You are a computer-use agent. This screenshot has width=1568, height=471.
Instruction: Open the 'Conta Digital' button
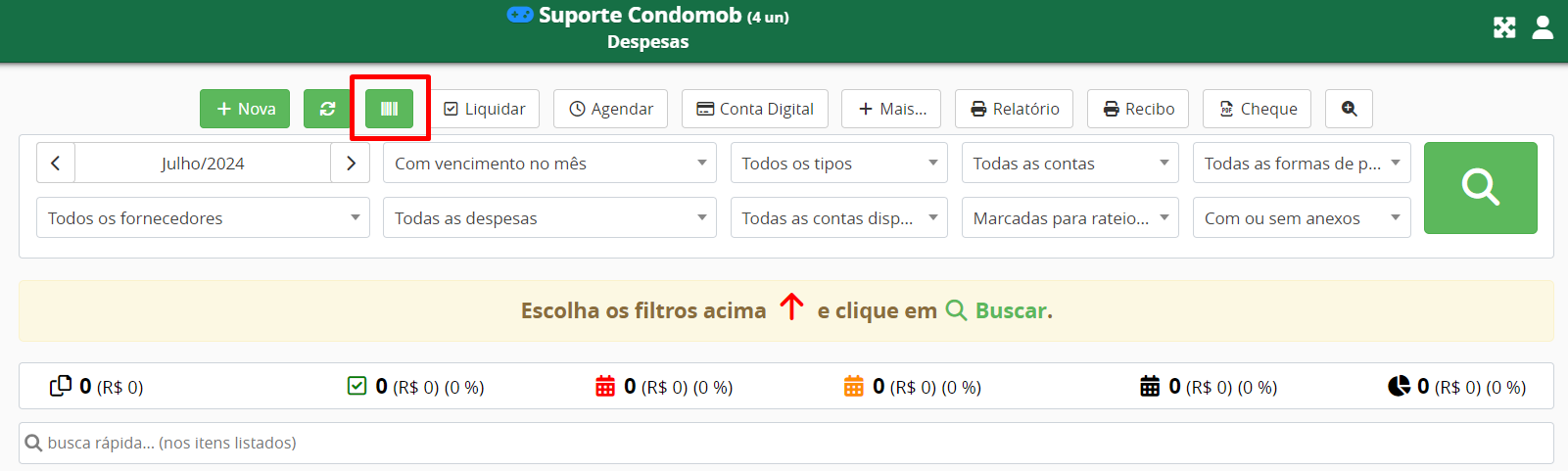[x=755, y=109]
